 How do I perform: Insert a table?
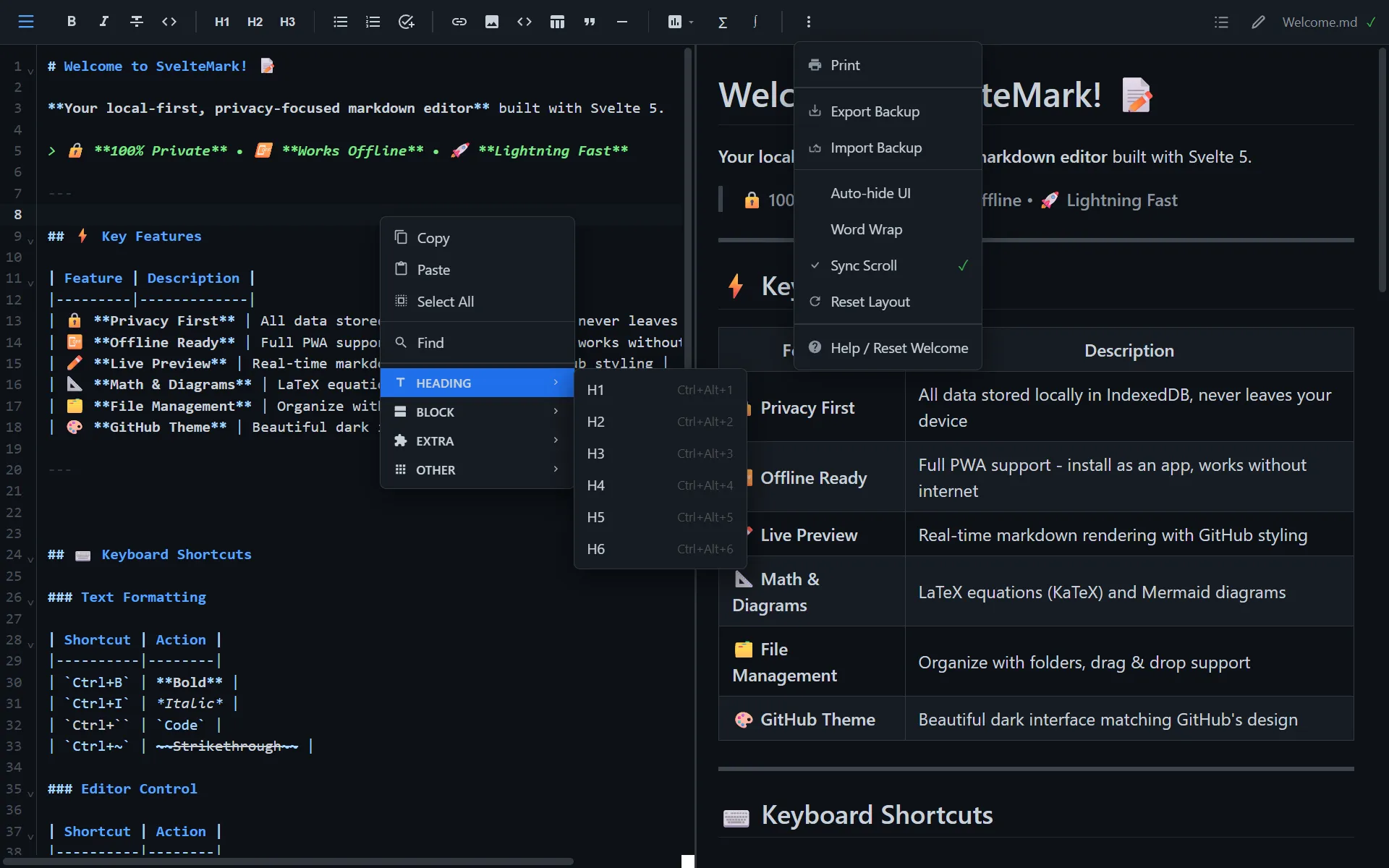click(x=557, y=22)
